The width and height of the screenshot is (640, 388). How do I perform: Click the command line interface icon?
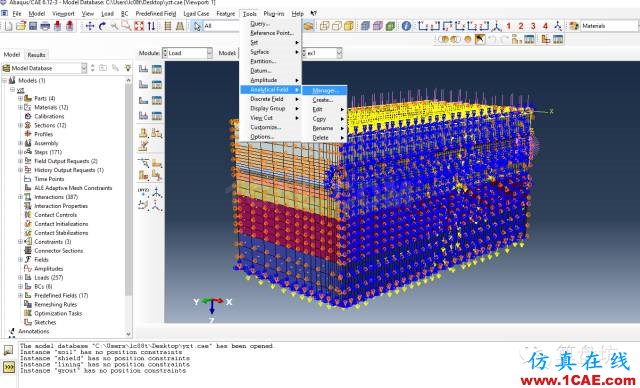(9, 366)
